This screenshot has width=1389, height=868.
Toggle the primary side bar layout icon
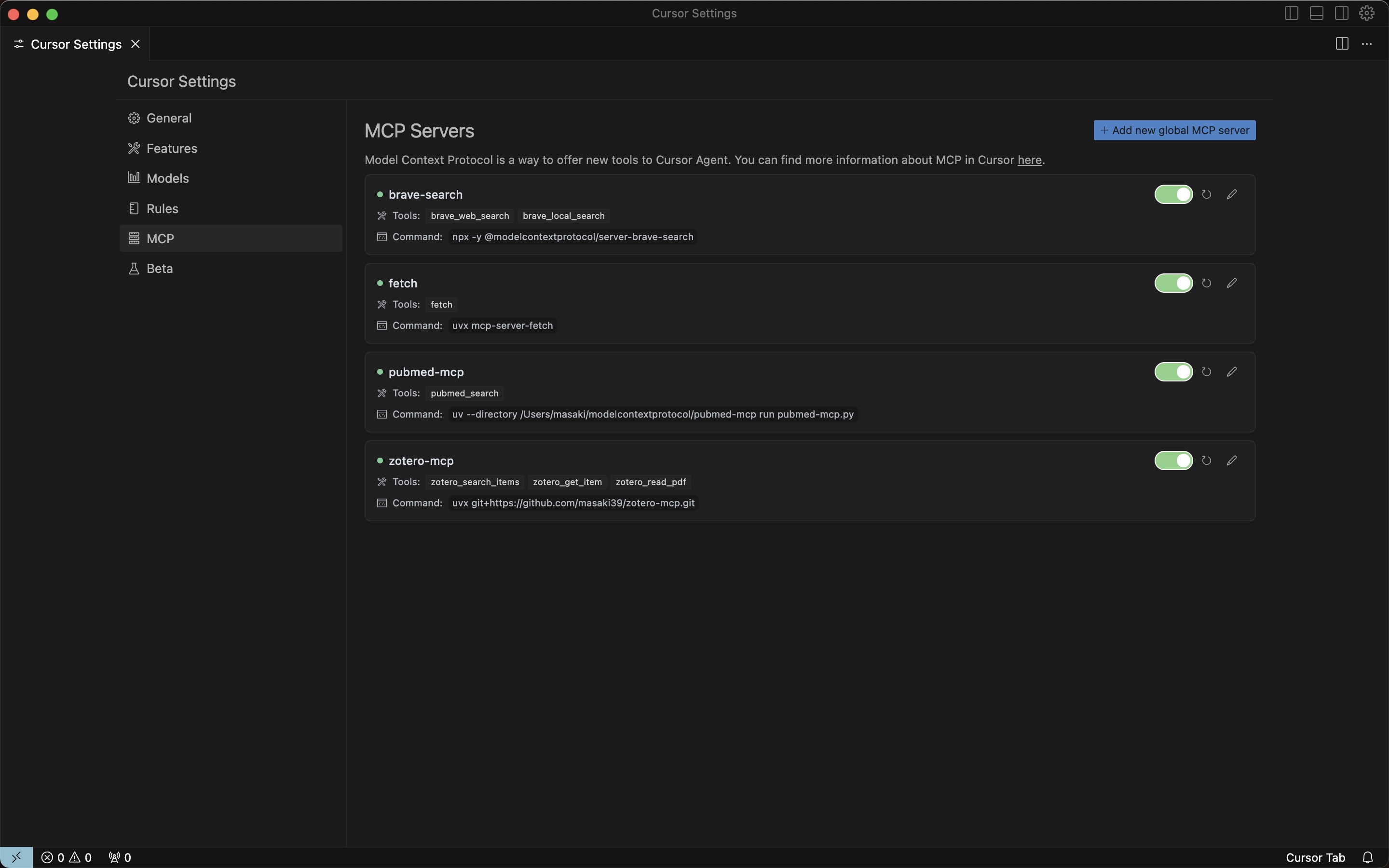[1292, 13]
